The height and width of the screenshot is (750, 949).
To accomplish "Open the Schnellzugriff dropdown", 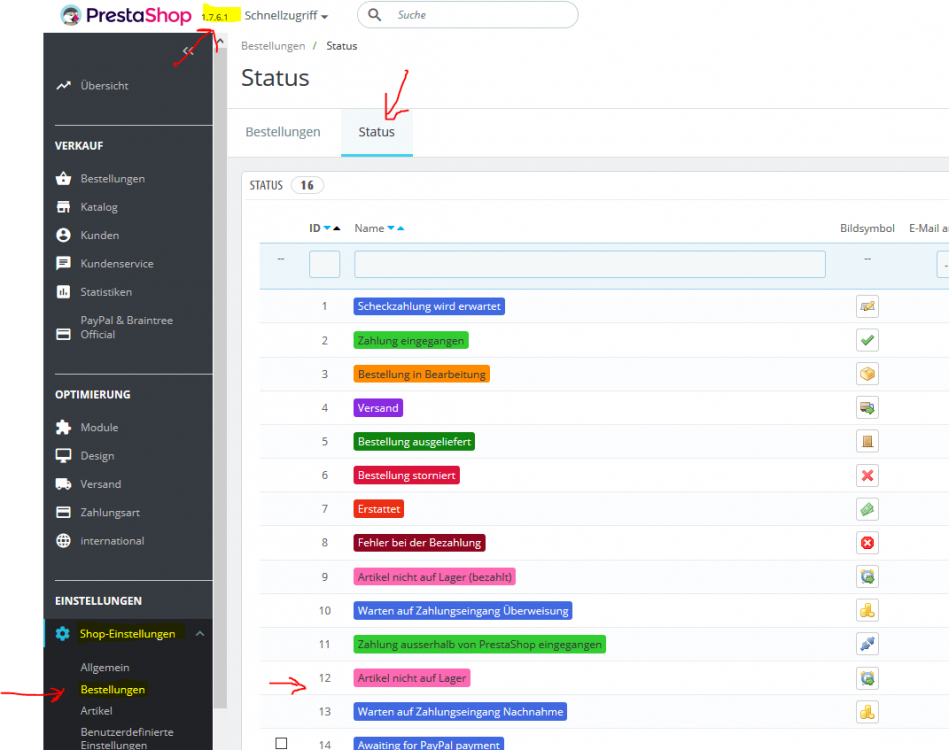I will pos(286,16).
